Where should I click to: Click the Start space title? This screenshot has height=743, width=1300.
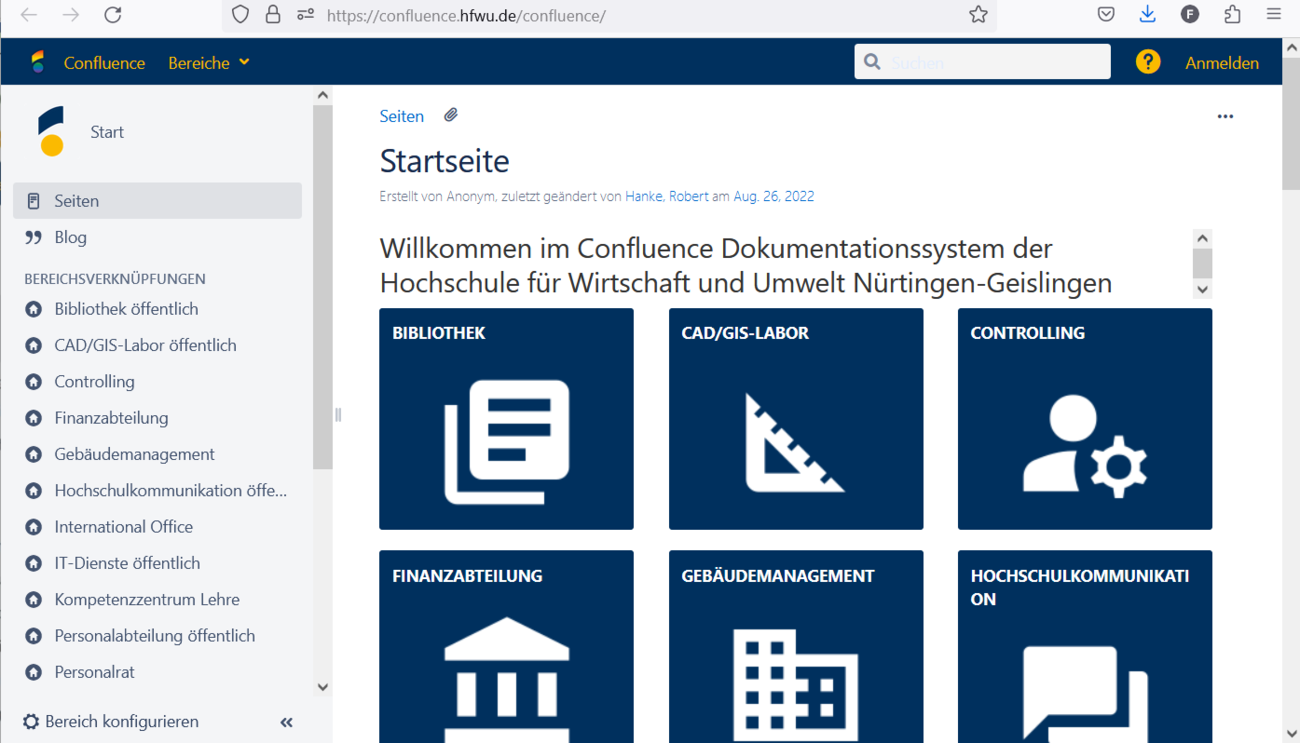click(107, 132)
